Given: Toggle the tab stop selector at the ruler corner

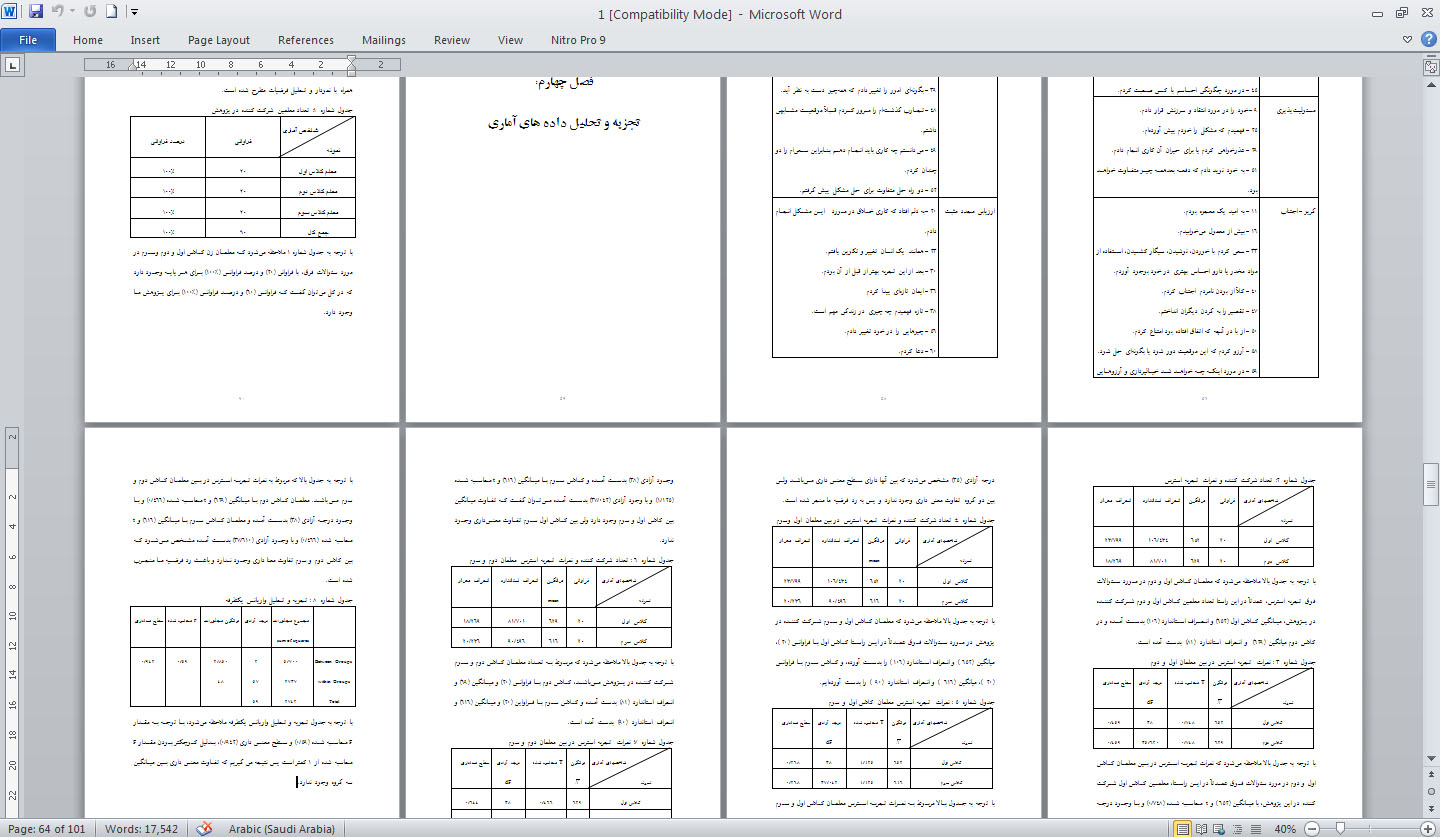Looking at the screenshot, I should click(x=13, y=66).
